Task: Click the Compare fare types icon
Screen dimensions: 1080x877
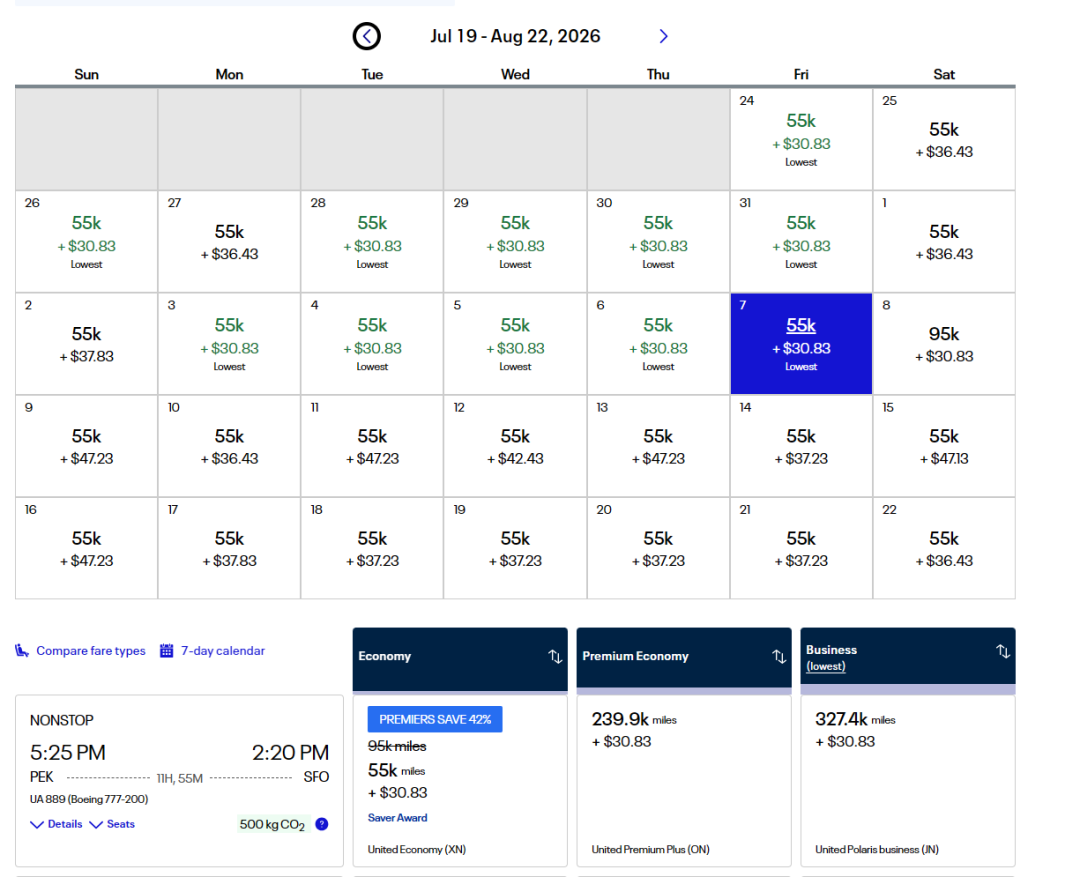Action: click(22, 651)
